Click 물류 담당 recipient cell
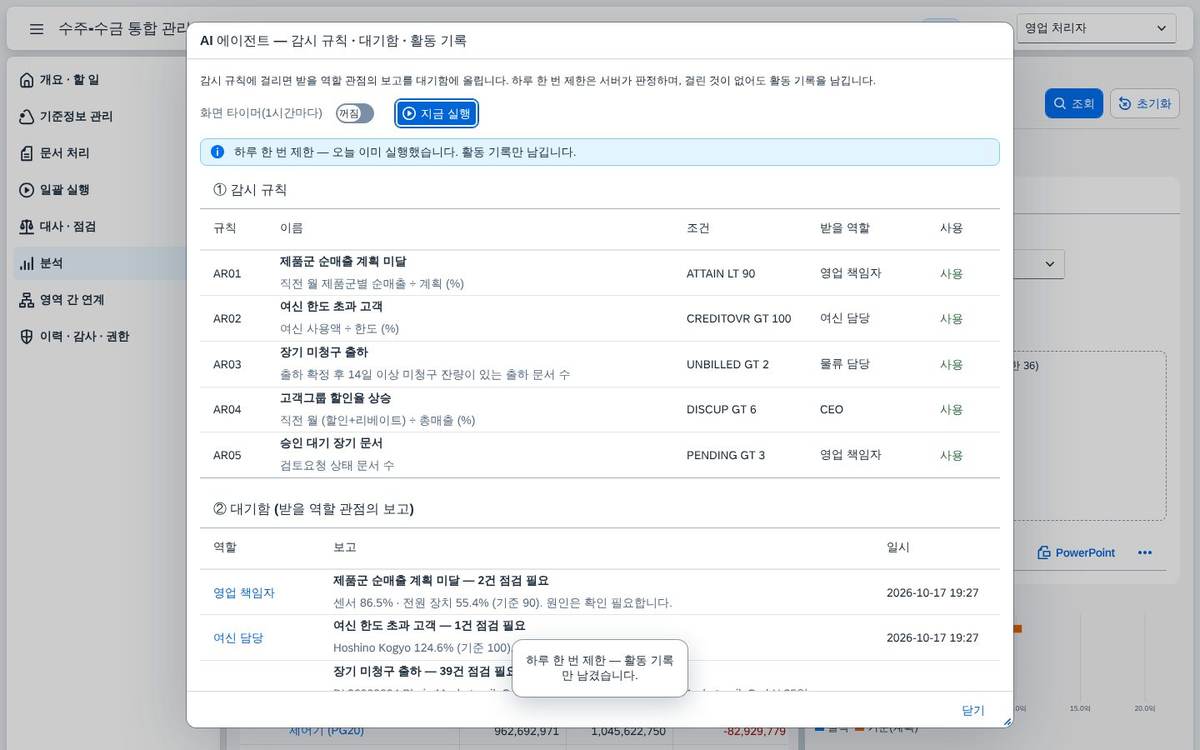This screenshot has height=750, width=1200. click(x=845, y=364)
